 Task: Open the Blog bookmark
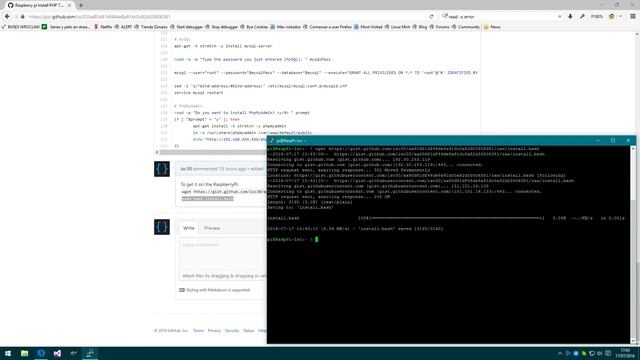[x=420, y=27]
